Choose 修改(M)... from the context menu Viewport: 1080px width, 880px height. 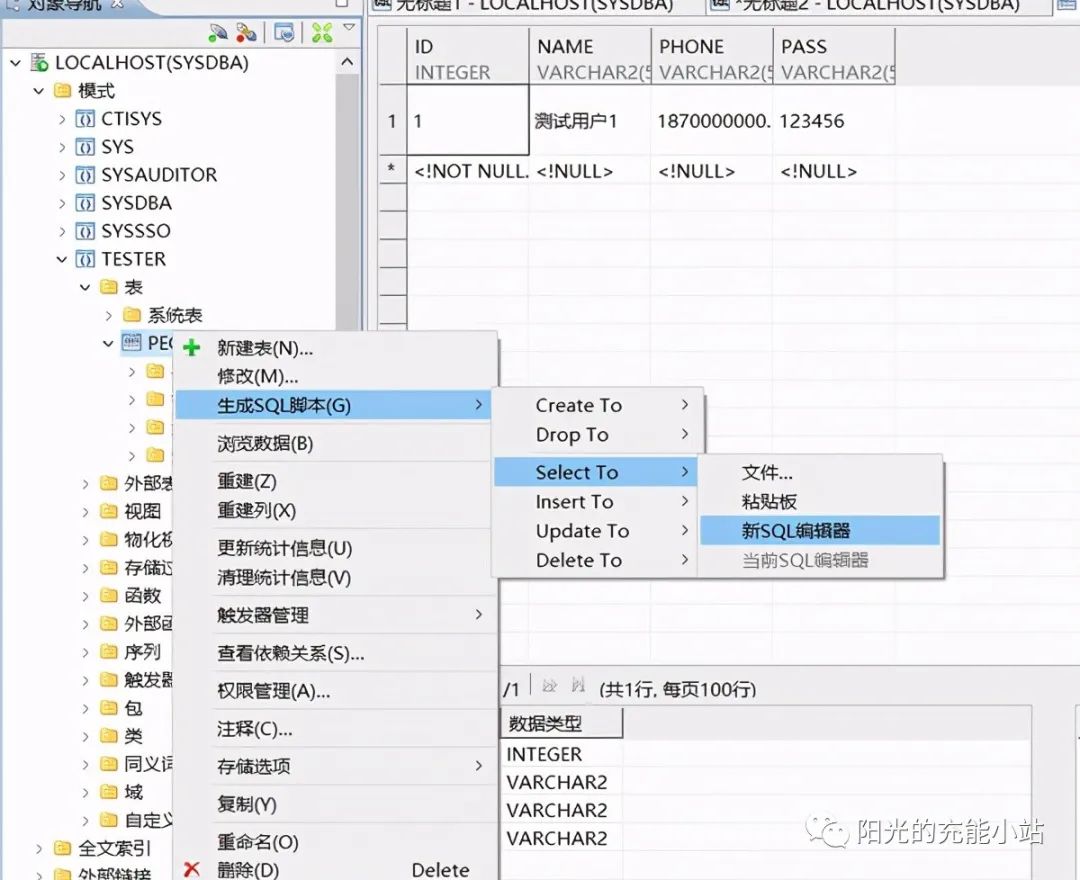(336, 377)
